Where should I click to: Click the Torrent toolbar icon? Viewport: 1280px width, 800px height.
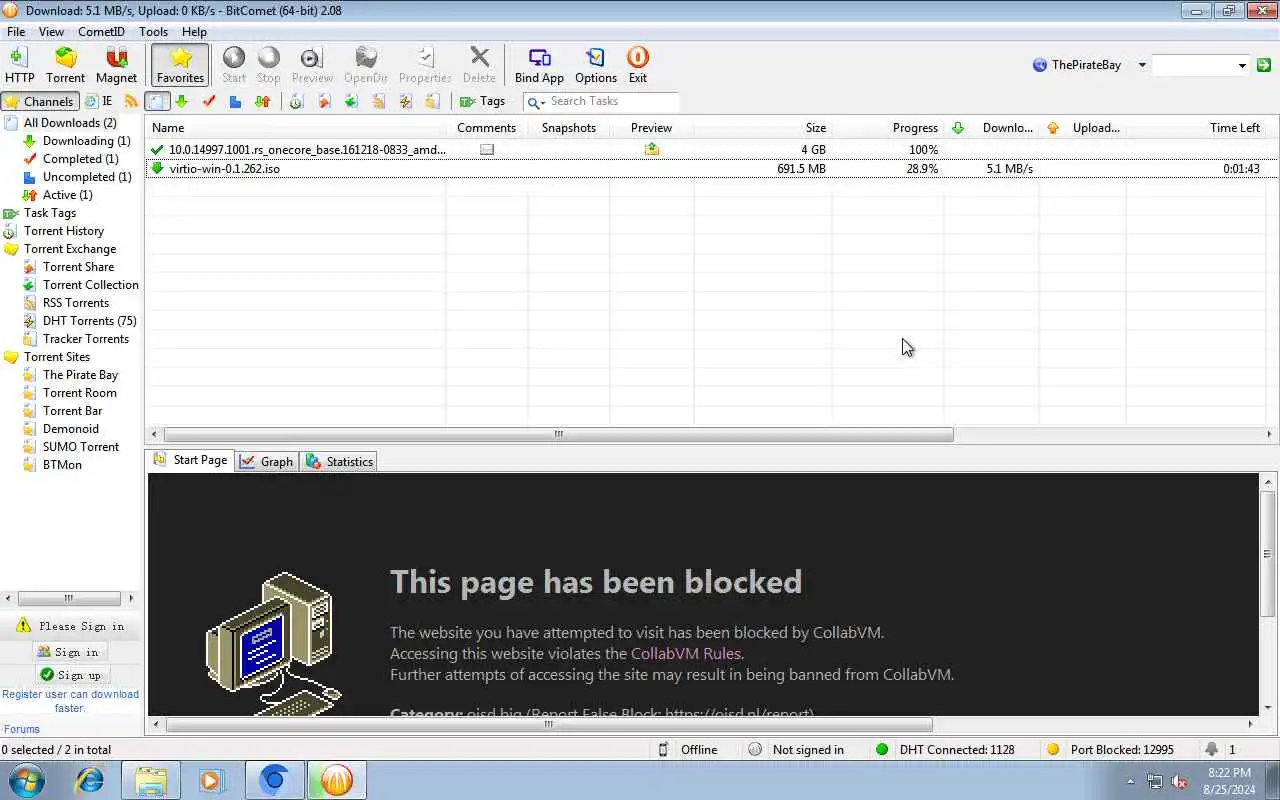65,65
